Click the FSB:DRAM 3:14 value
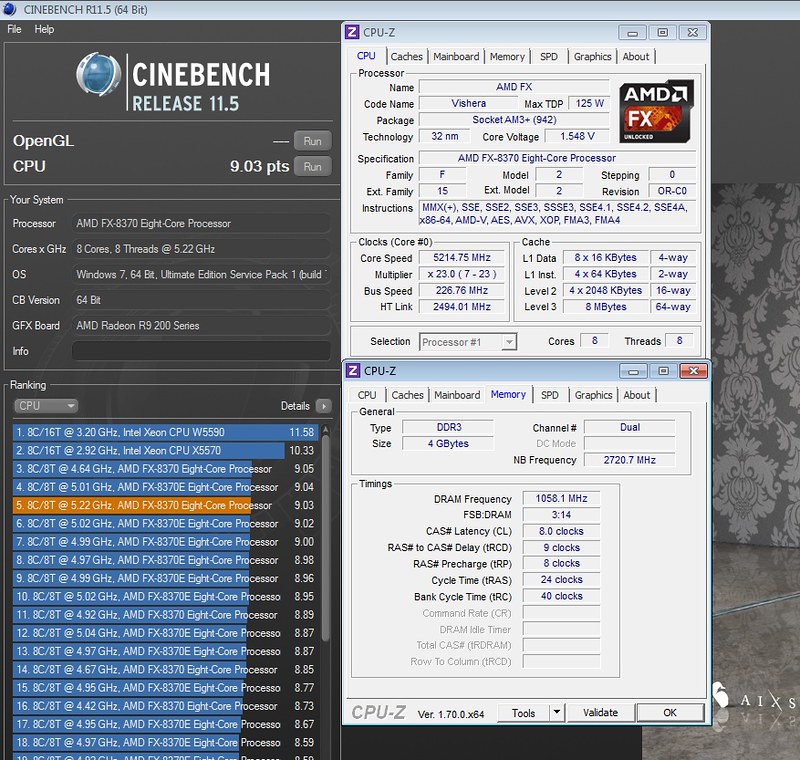The height and width of the screenshot is (760, 800). (561, 515)
